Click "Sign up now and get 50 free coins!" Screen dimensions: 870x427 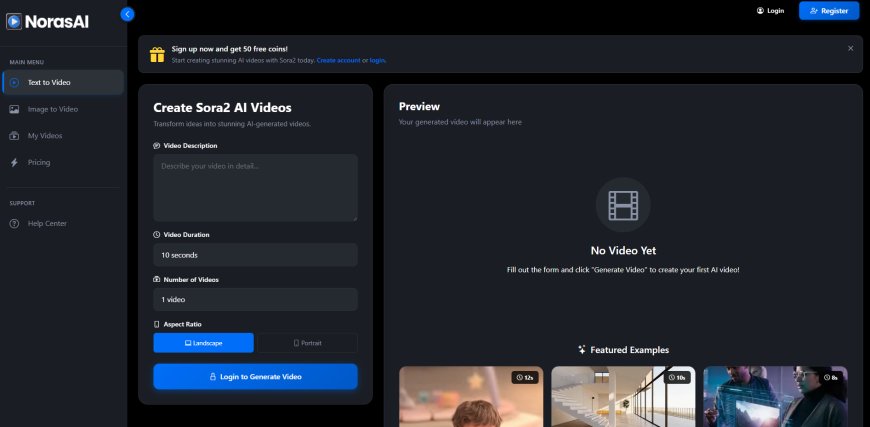[230, 49]
